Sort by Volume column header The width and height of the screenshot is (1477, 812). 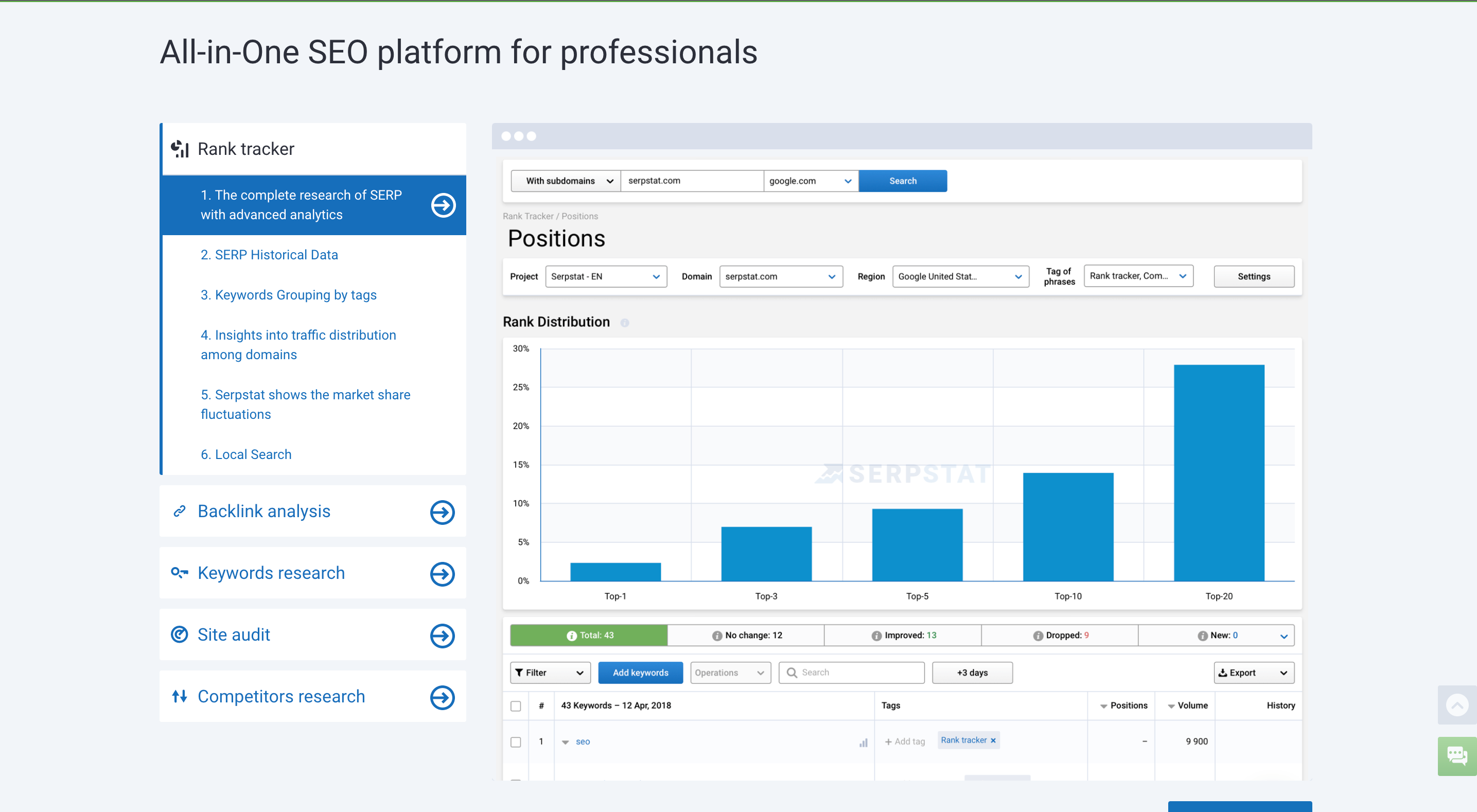pos(1188,705)
